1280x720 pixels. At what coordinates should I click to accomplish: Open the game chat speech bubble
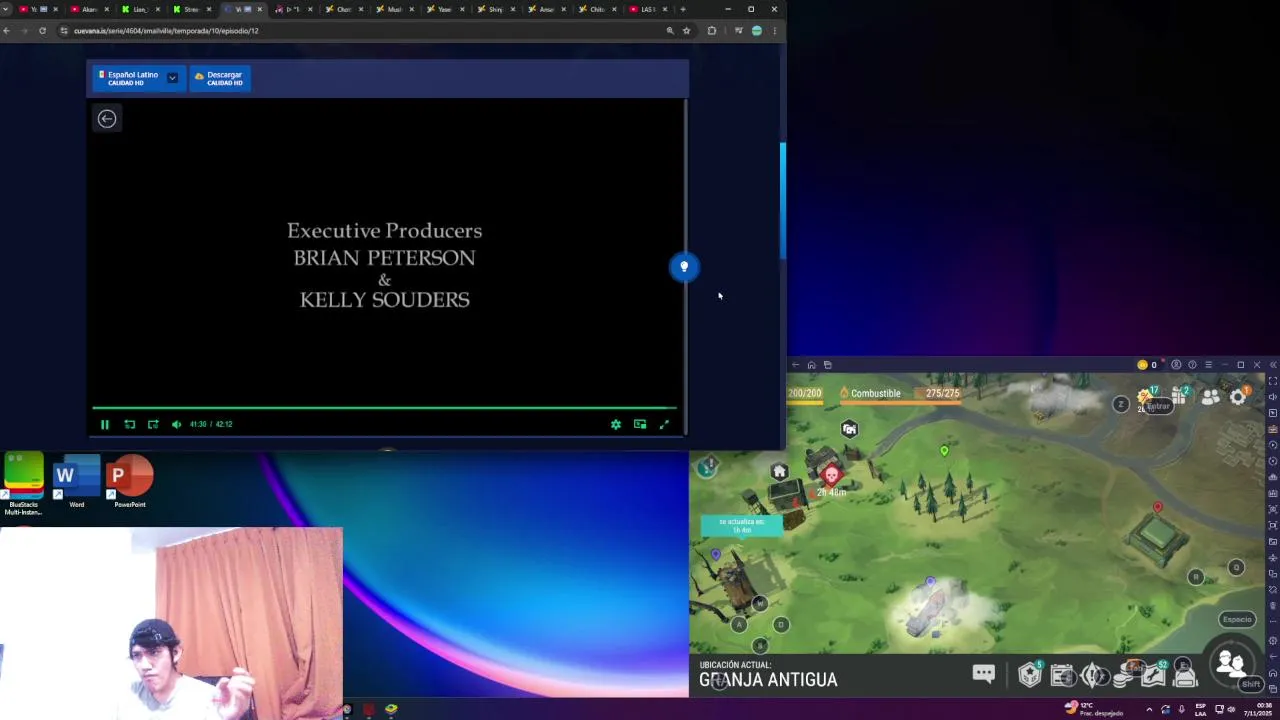[x=984, y=674]
